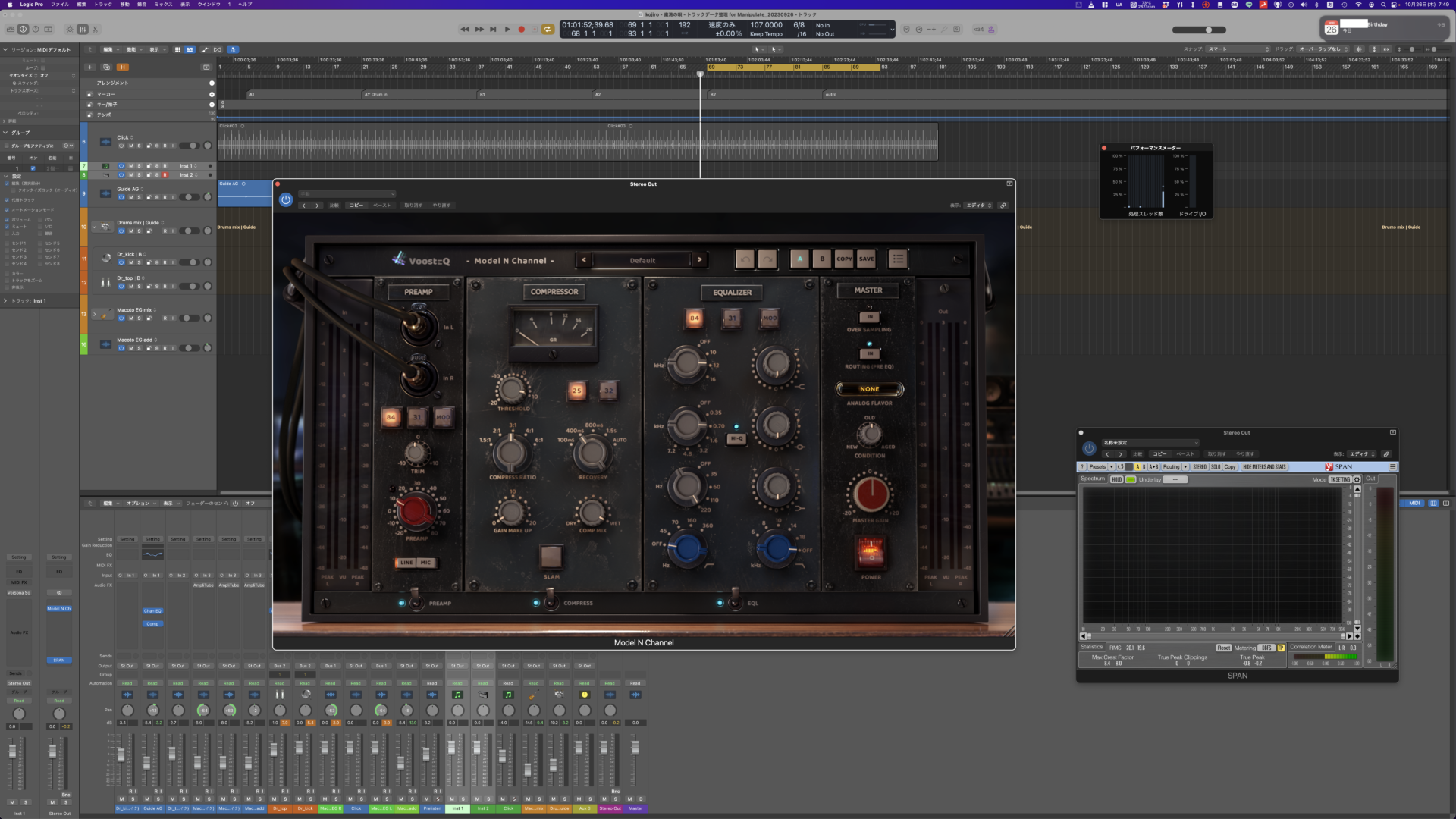
Task: Open the ミックス menu in menu bar
Action: click(x=164, y=5)
